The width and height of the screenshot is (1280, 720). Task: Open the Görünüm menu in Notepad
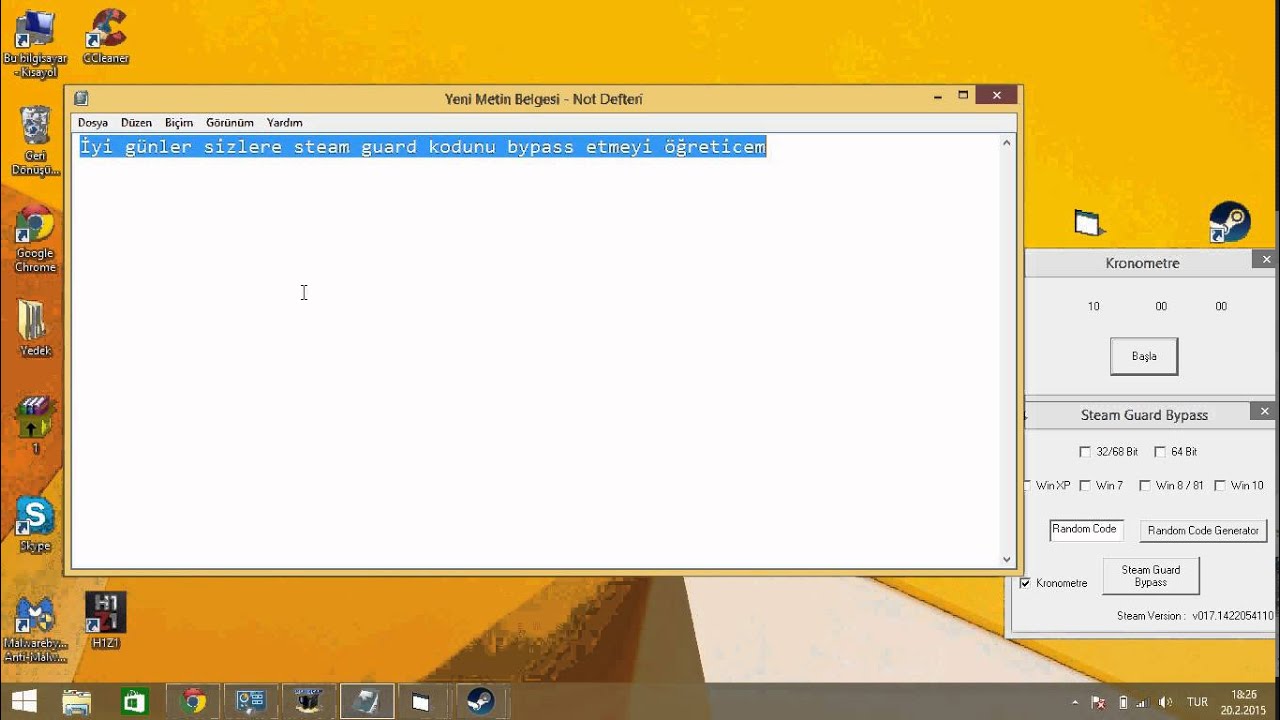230,123
